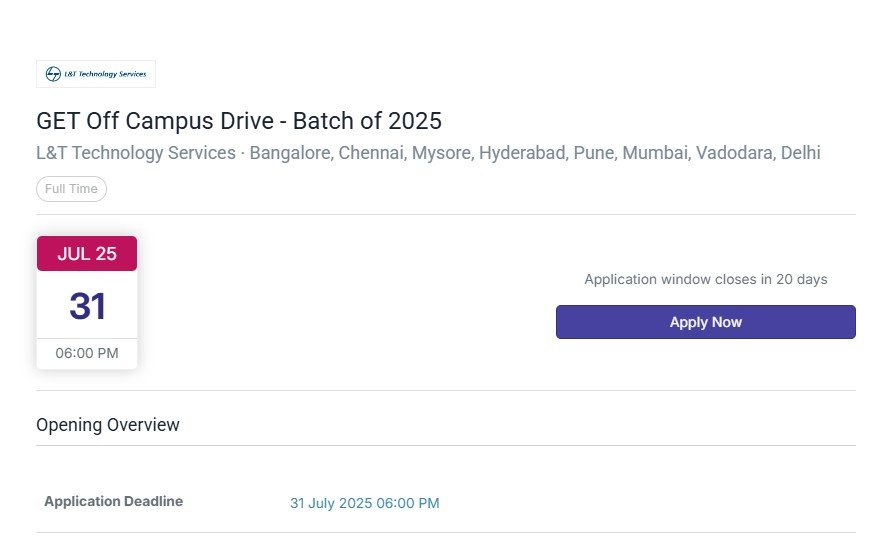Open the 31 July 2025 deadline link
885x540 pixels.
(x=365, y=503)
